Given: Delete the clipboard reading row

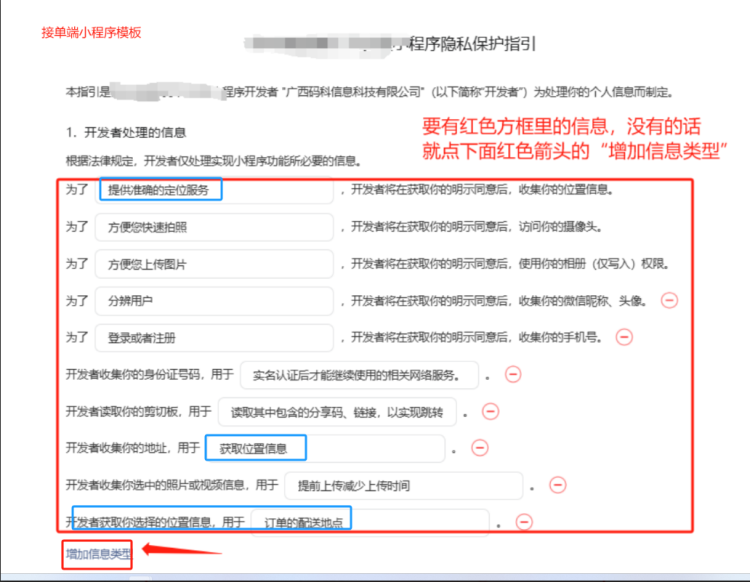Looking at the screenshot, I should tap(490, 411).
